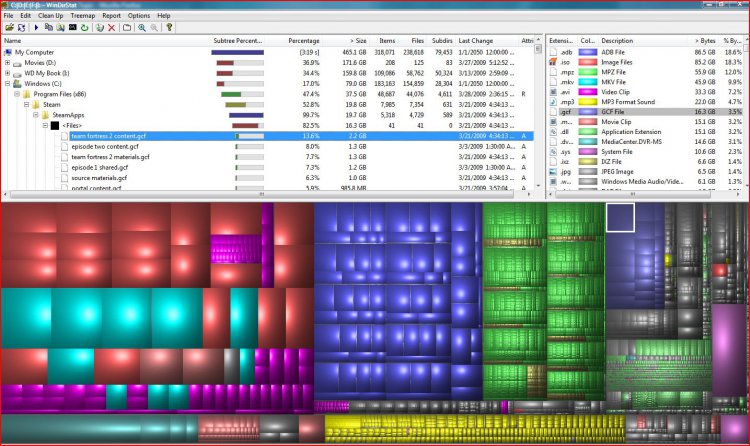
Task: Sort by the Size column header
Action: [x=346, y=41]
